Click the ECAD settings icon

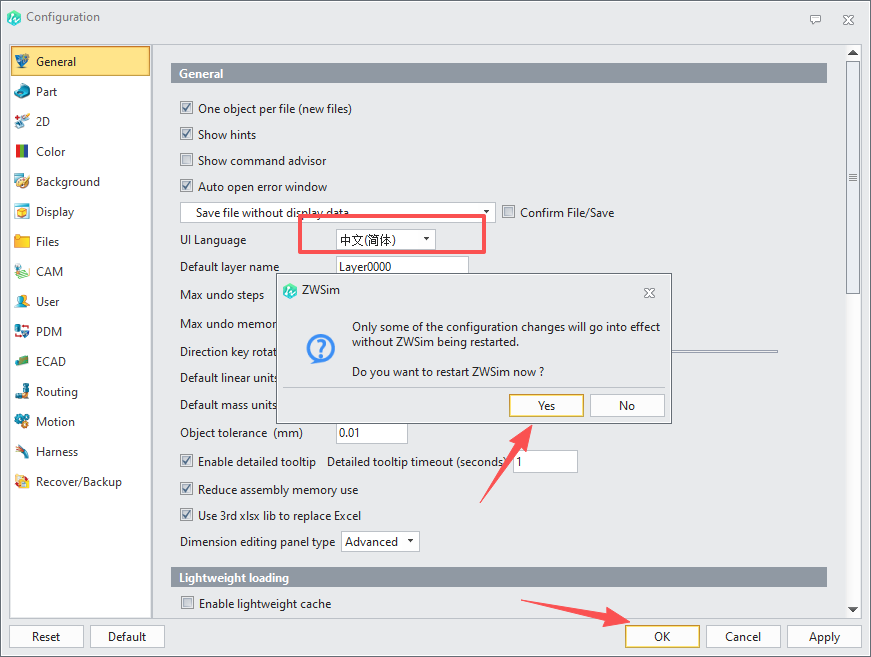pos(22,362)
